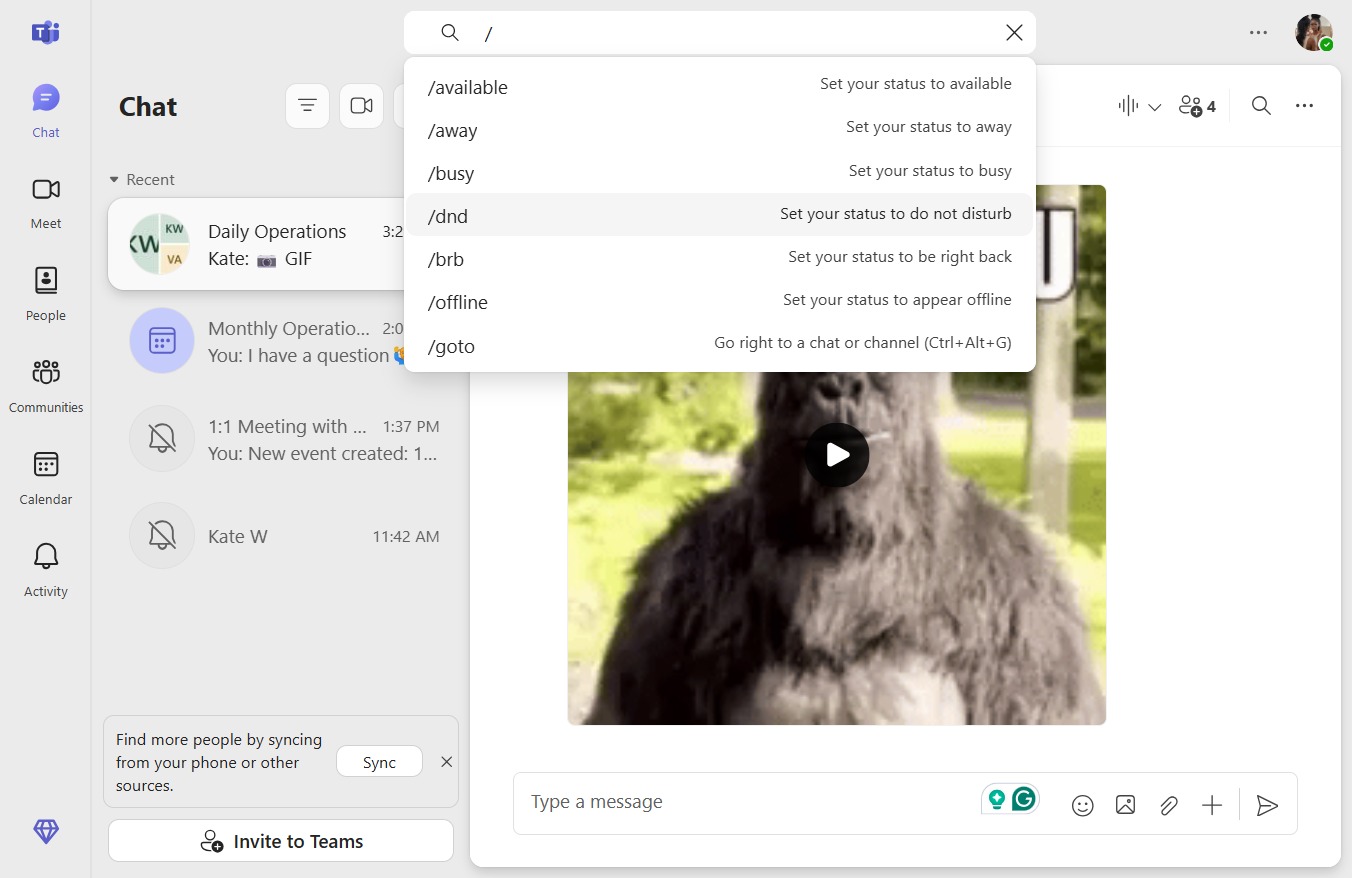Dismiss the sync people banner
Viewport: 1352px width, 878px height.
click(x=447, y=762)
